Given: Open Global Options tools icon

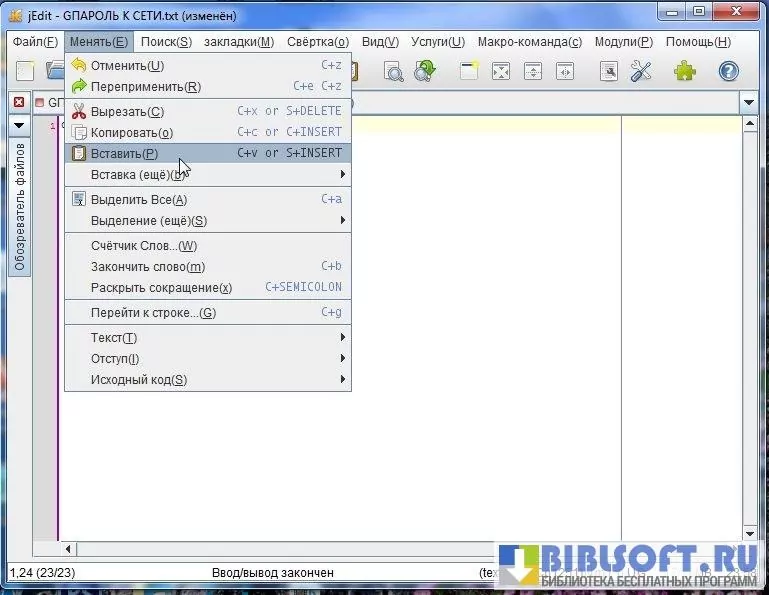Looking at the screenshot, I should [x=641, y=71].
